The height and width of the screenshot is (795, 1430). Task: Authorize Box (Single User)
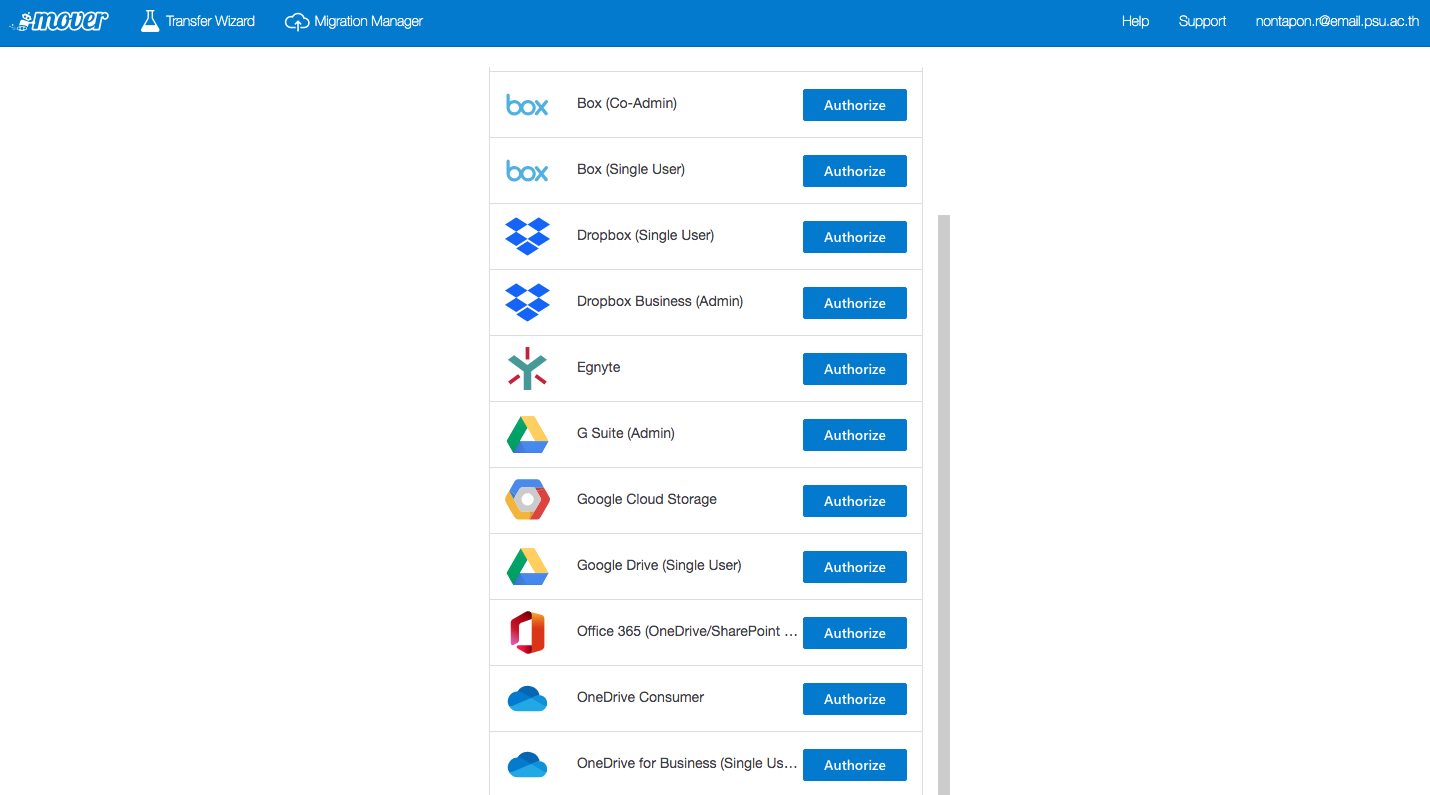855,171
